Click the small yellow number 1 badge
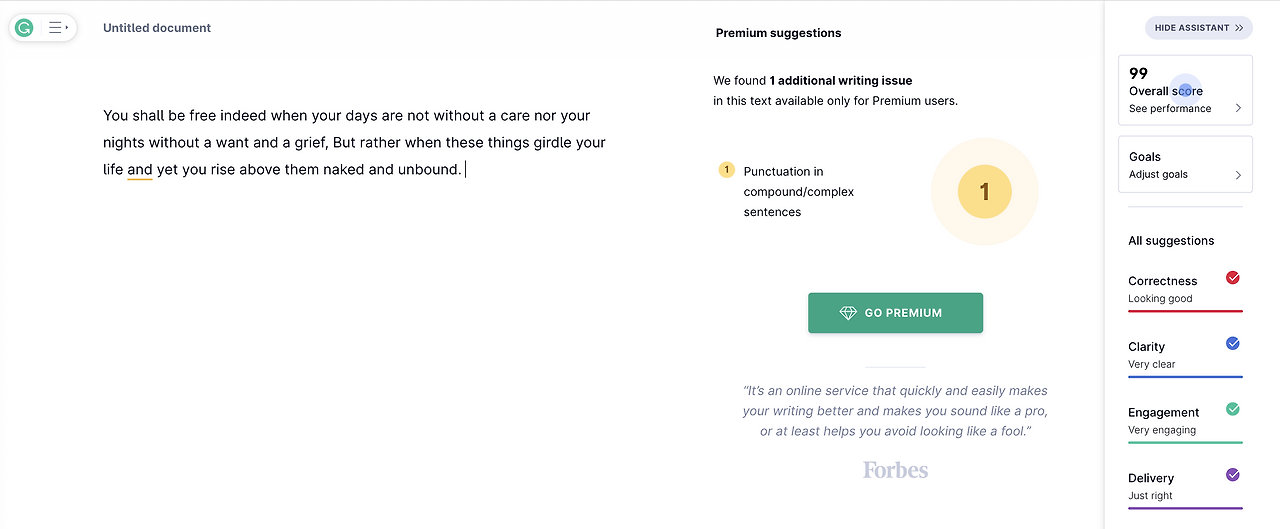Screen dimensions: 1280x529 [x=727, y=170]
